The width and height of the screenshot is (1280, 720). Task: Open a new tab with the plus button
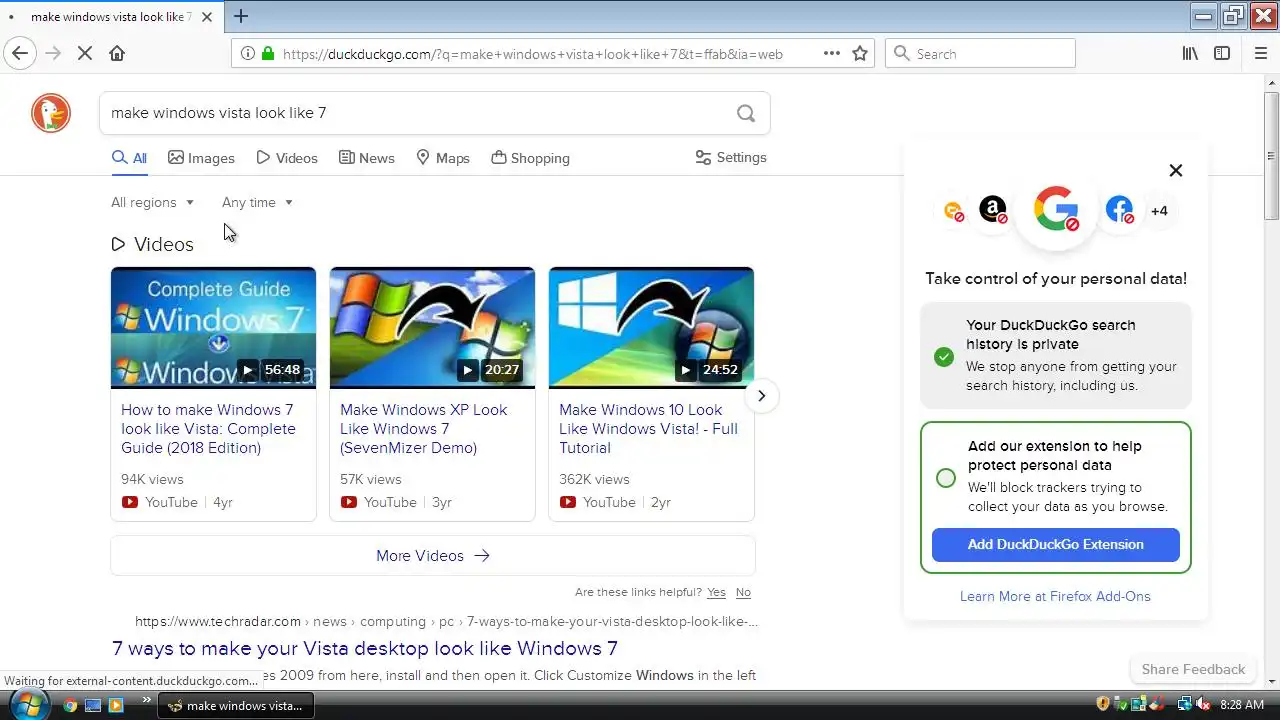click(241, 16)
